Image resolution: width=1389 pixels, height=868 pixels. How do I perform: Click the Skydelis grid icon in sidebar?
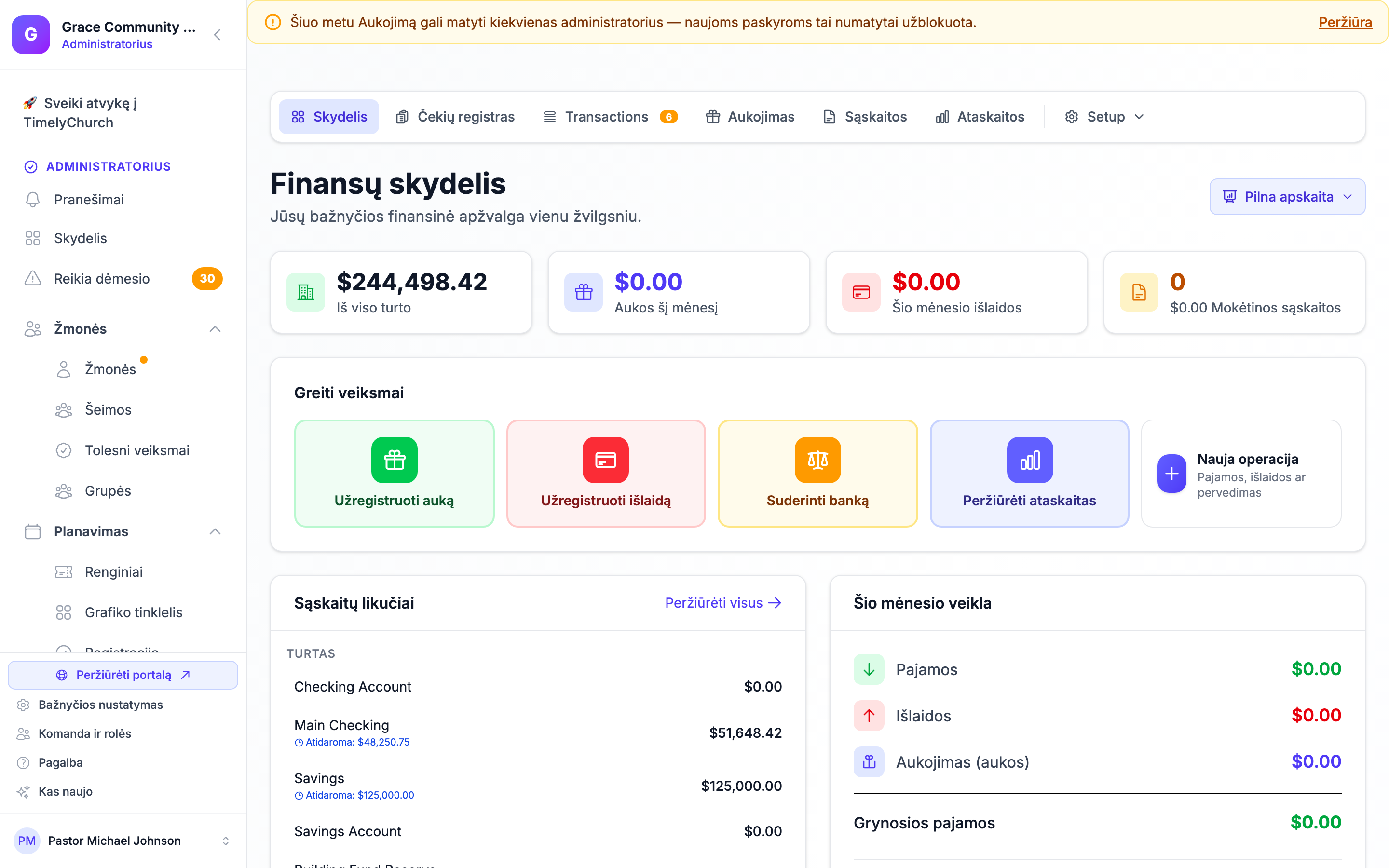[x=33, y=238]
